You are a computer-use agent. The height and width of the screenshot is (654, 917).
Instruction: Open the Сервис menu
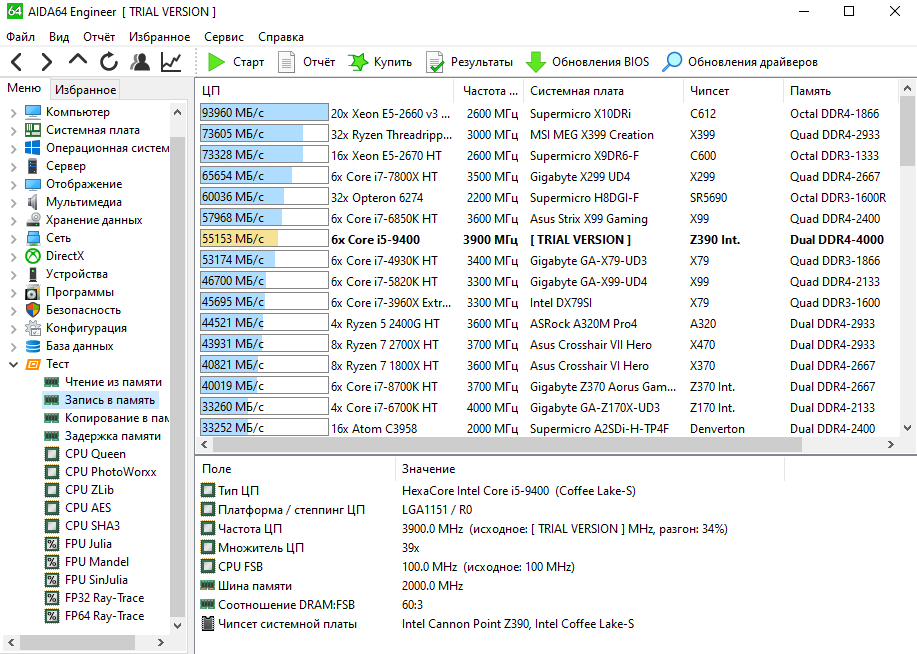pos(224,37)
